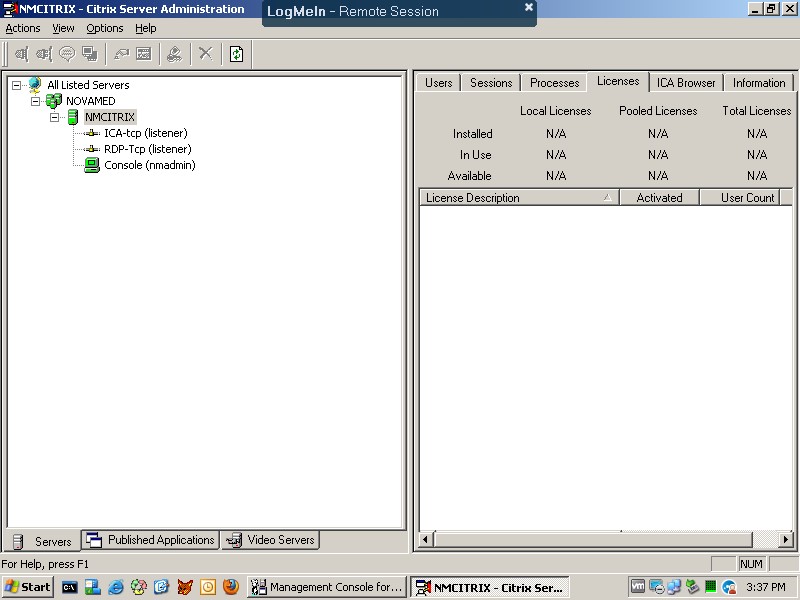Open the Options menu
Image resolution: width=800 pixels, height=600 pixels.
[105, 29]
